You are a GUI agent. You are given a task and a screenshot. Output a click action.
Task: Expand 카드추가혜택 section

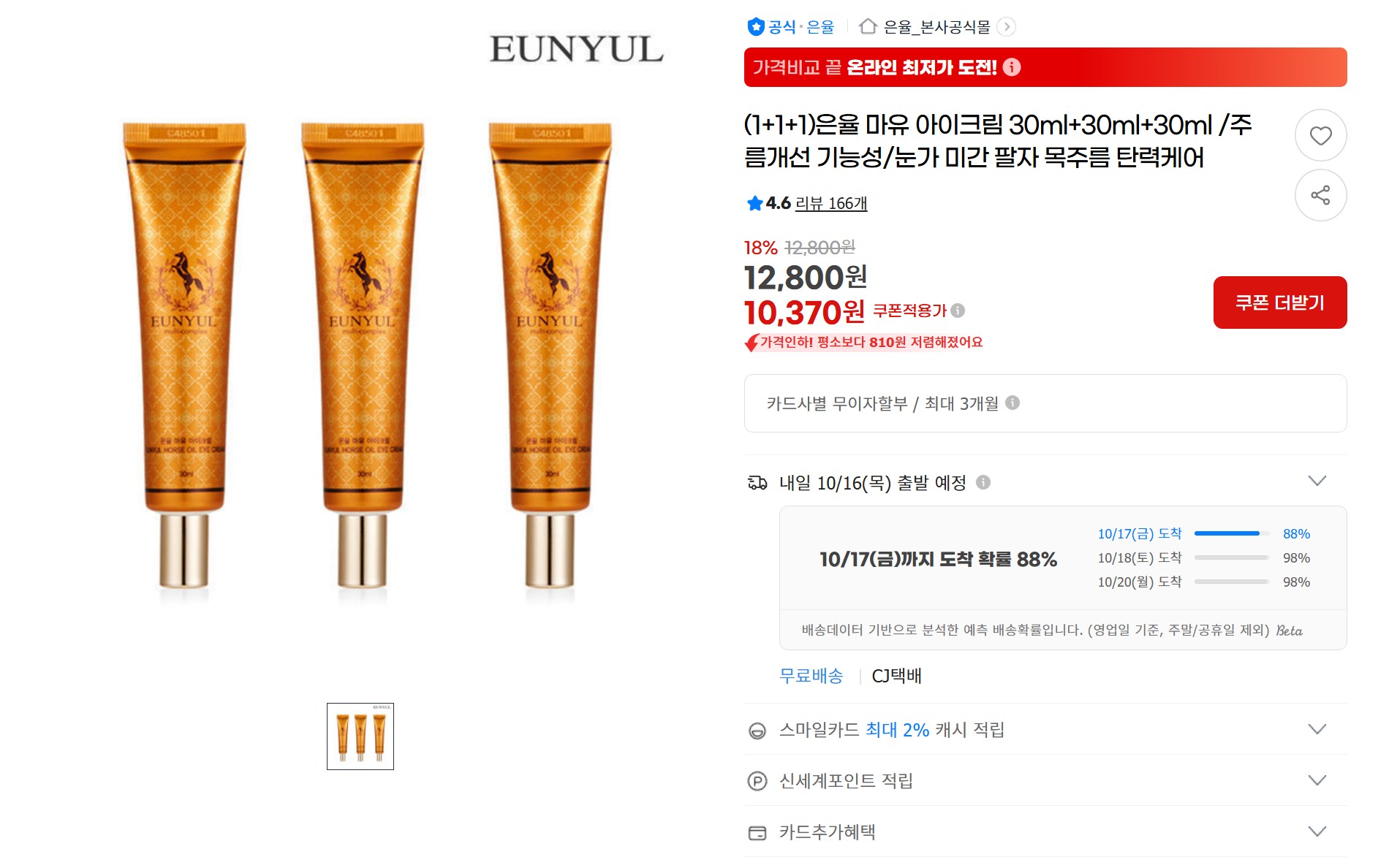pyautogui.click(x=1317, y=831)
